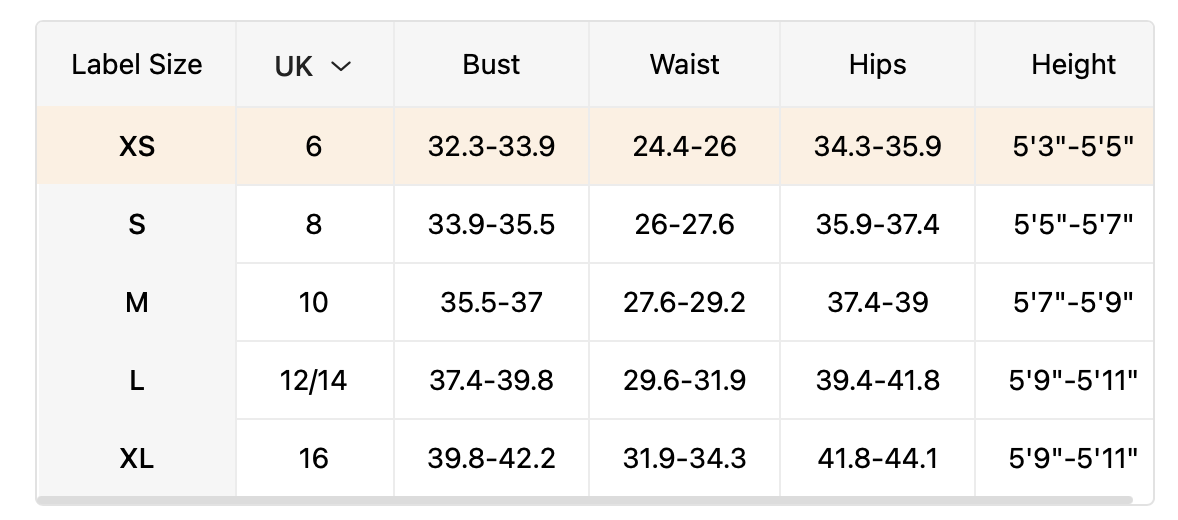Select the XL label size row
Viewport: 1178px width, 520px height.
[x=137, y=458]
